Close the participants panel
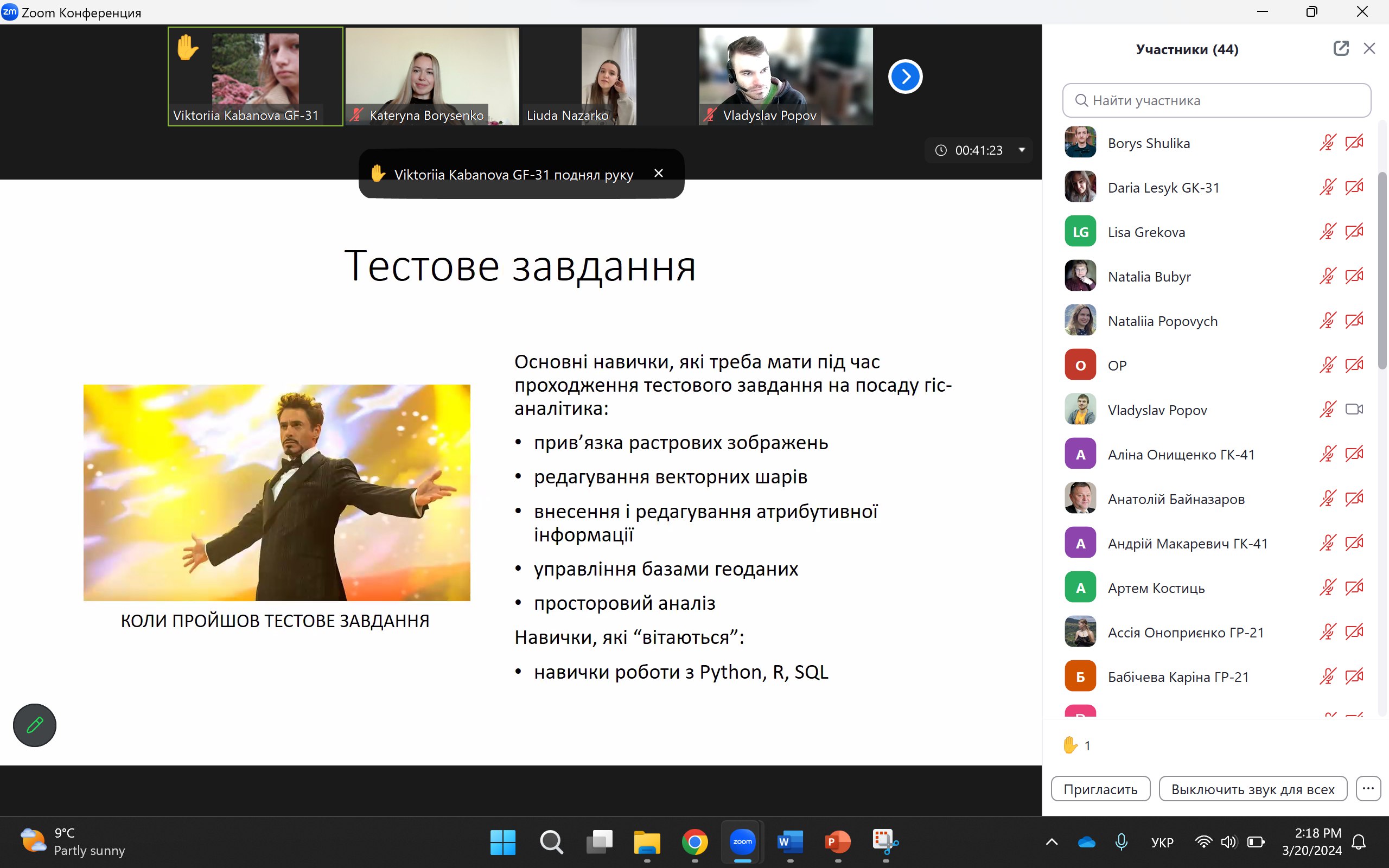The image size is (1389, 868). pos(1369,49)
